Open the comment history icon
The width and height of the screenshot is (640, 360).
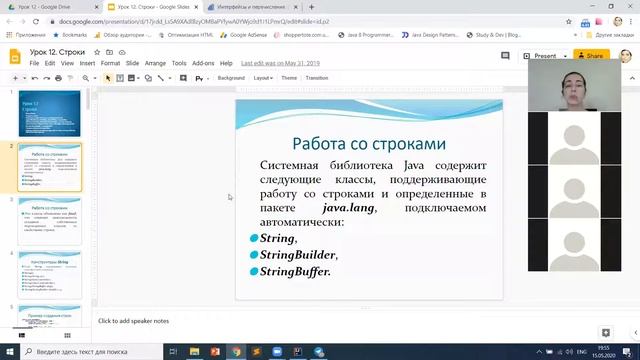pyautogui.click(x=505, y=56)
